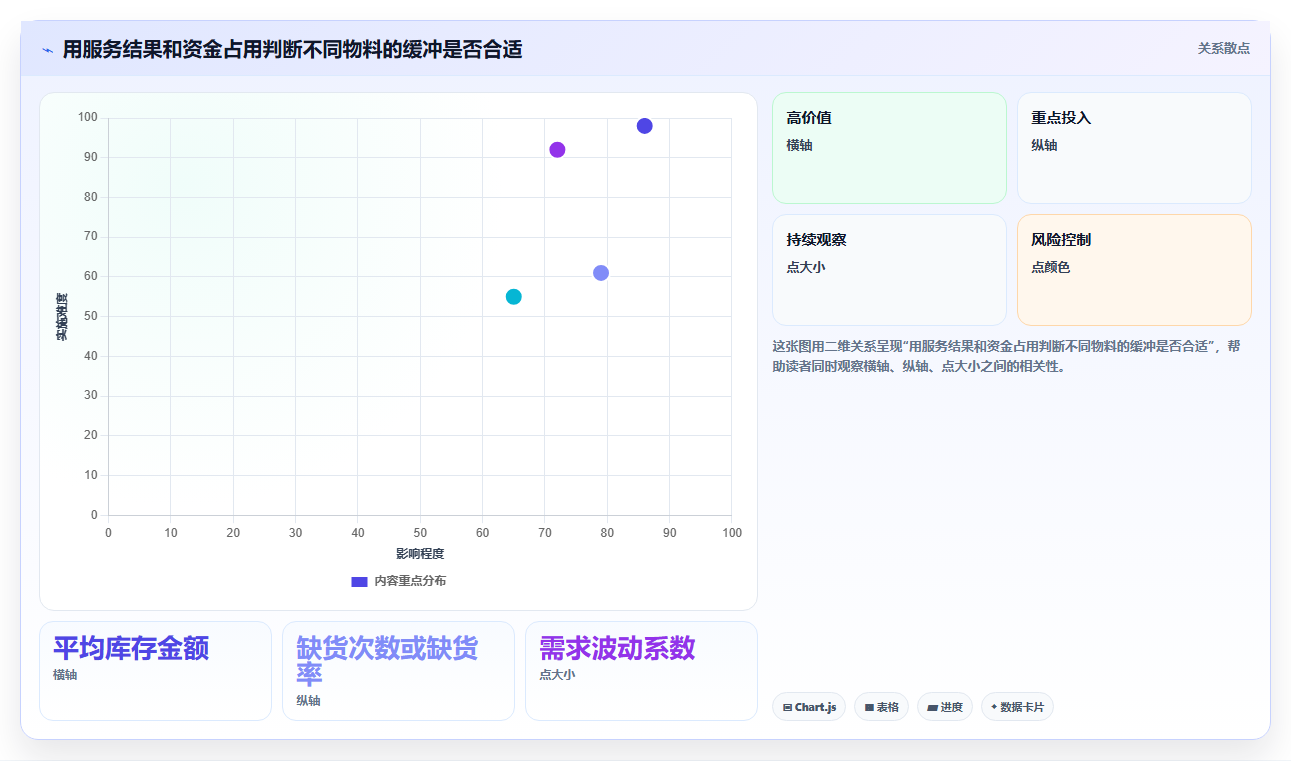
Task: Click the 缺货次数或缺货率 metric card
Action: [398, 671]
